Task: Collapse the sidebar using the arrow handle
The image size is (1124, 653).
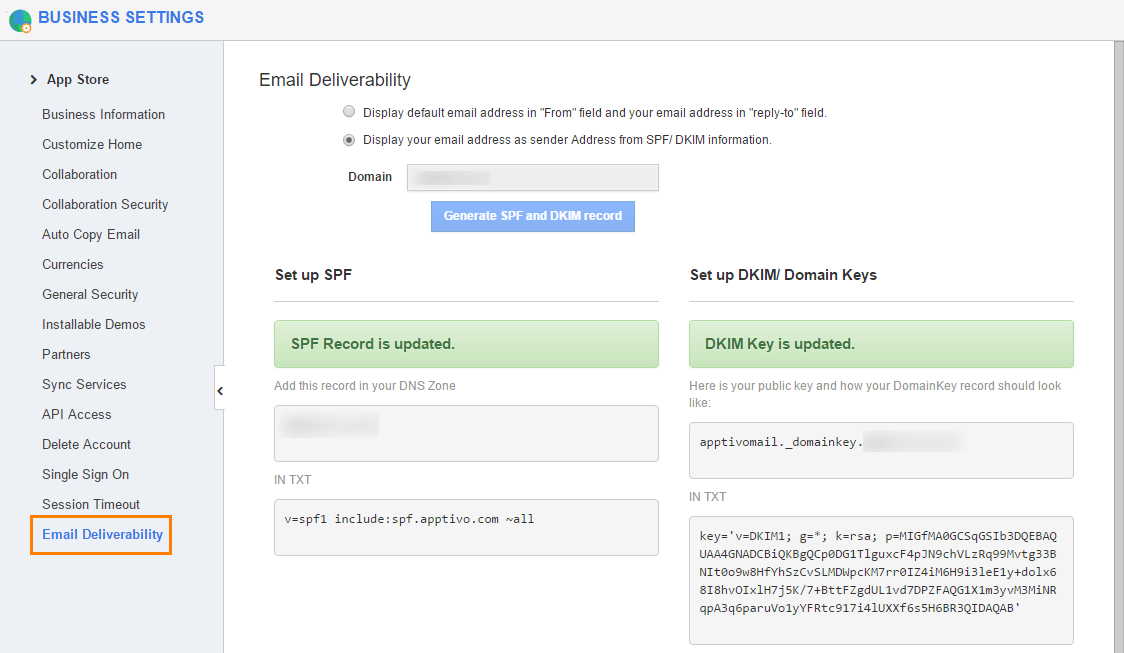Action: tap(219, 391)
